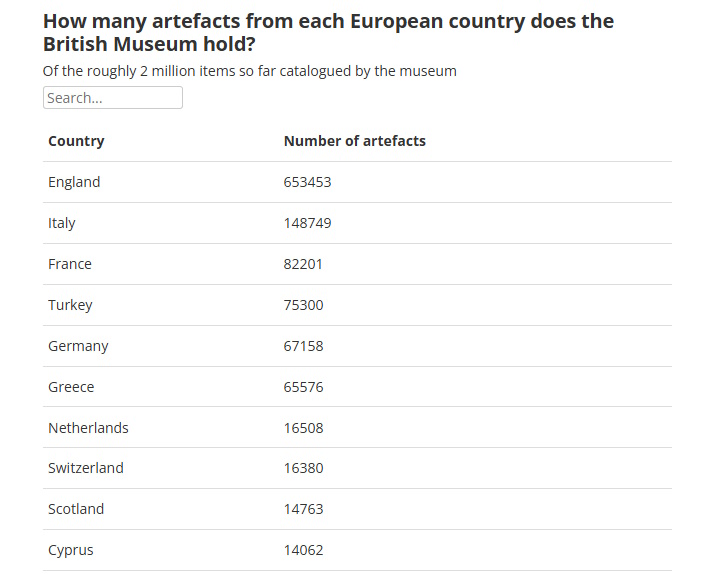Viewport: 714px width, 574px height.
Task: Click Italy's artefact count 148749
Action: [307, 223]
